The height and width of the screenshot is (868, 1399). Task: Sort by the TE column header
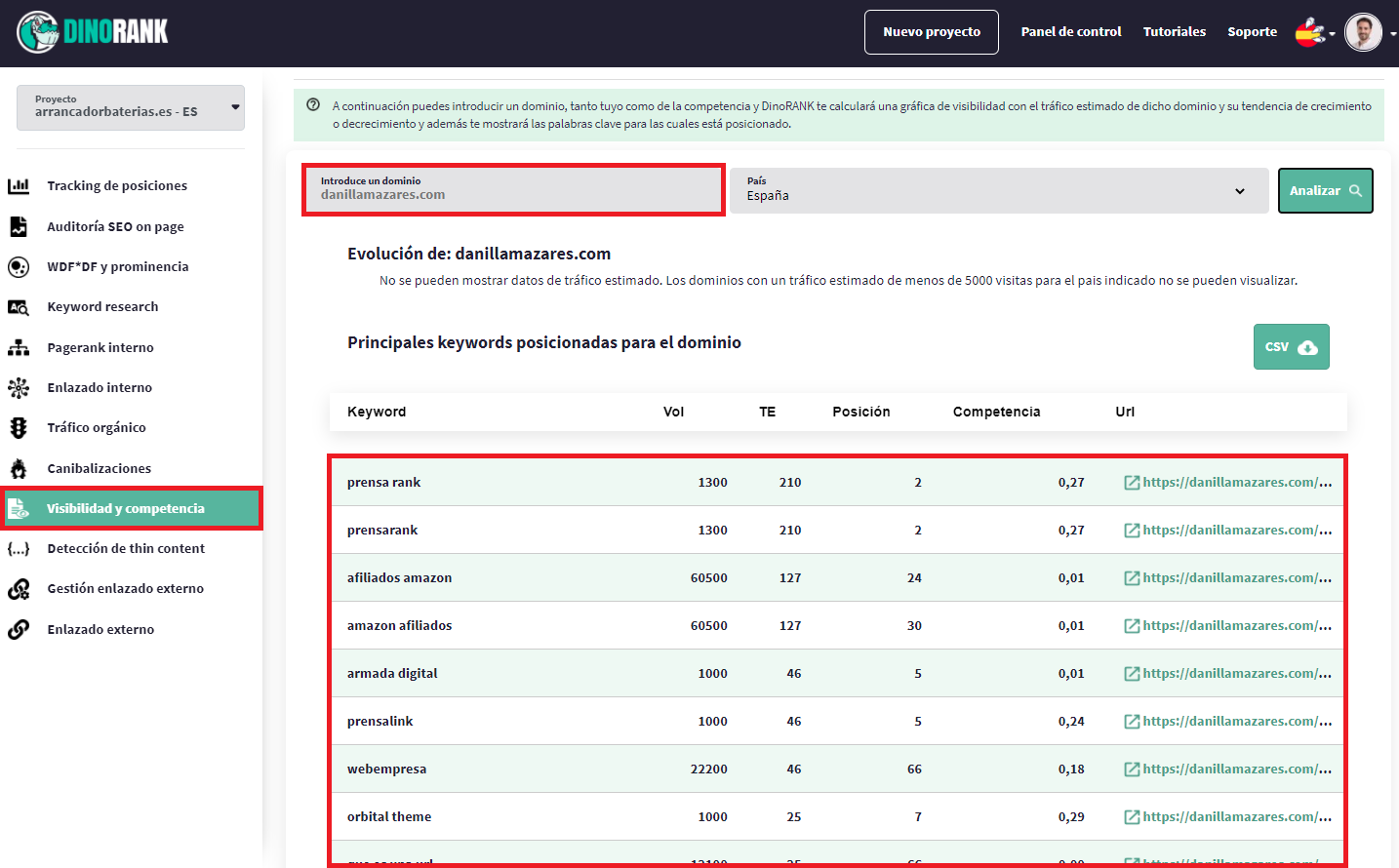tap(768, 412)
